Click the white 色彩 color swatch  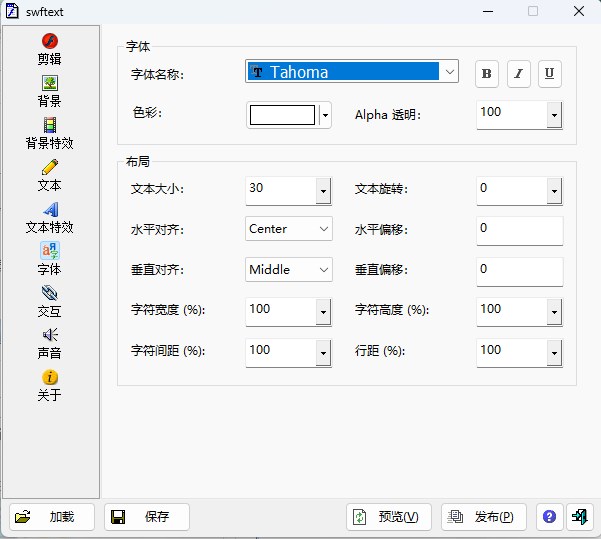[x=282, y=115]
